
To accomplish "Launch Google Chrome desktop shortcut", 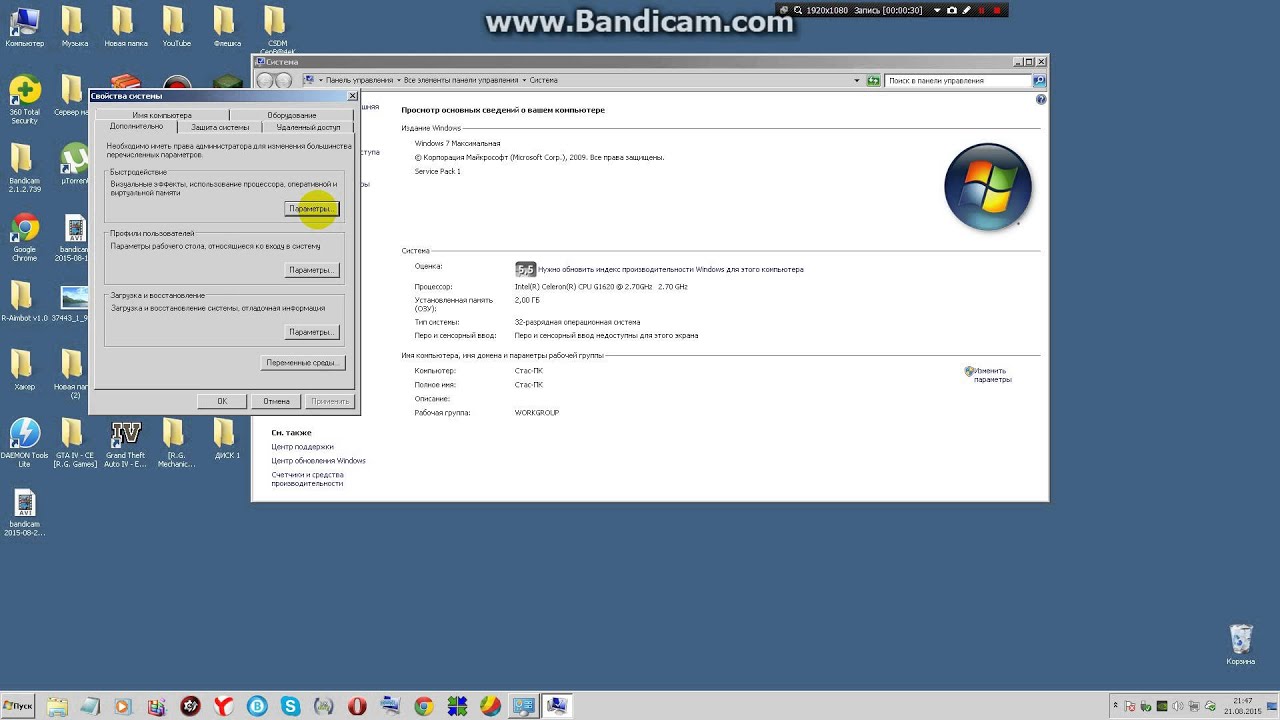I will coord(24,237).
